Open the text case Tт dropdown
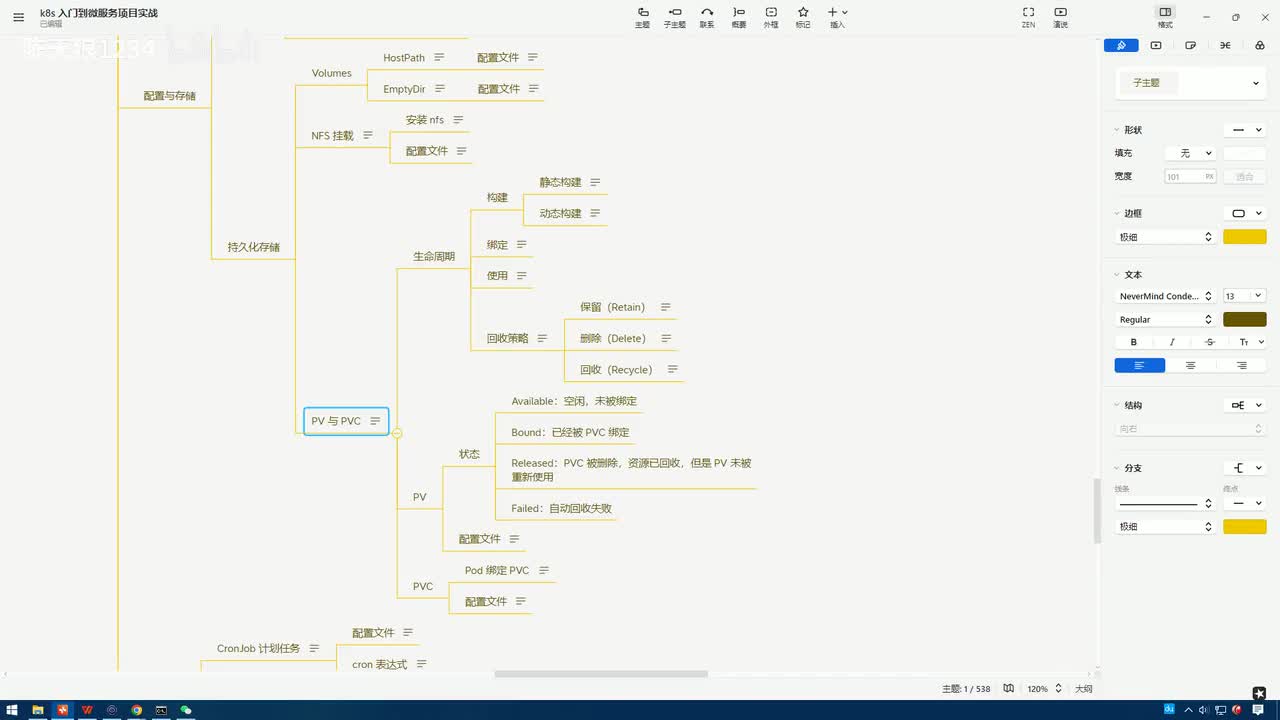 [x=1251, y=342]
